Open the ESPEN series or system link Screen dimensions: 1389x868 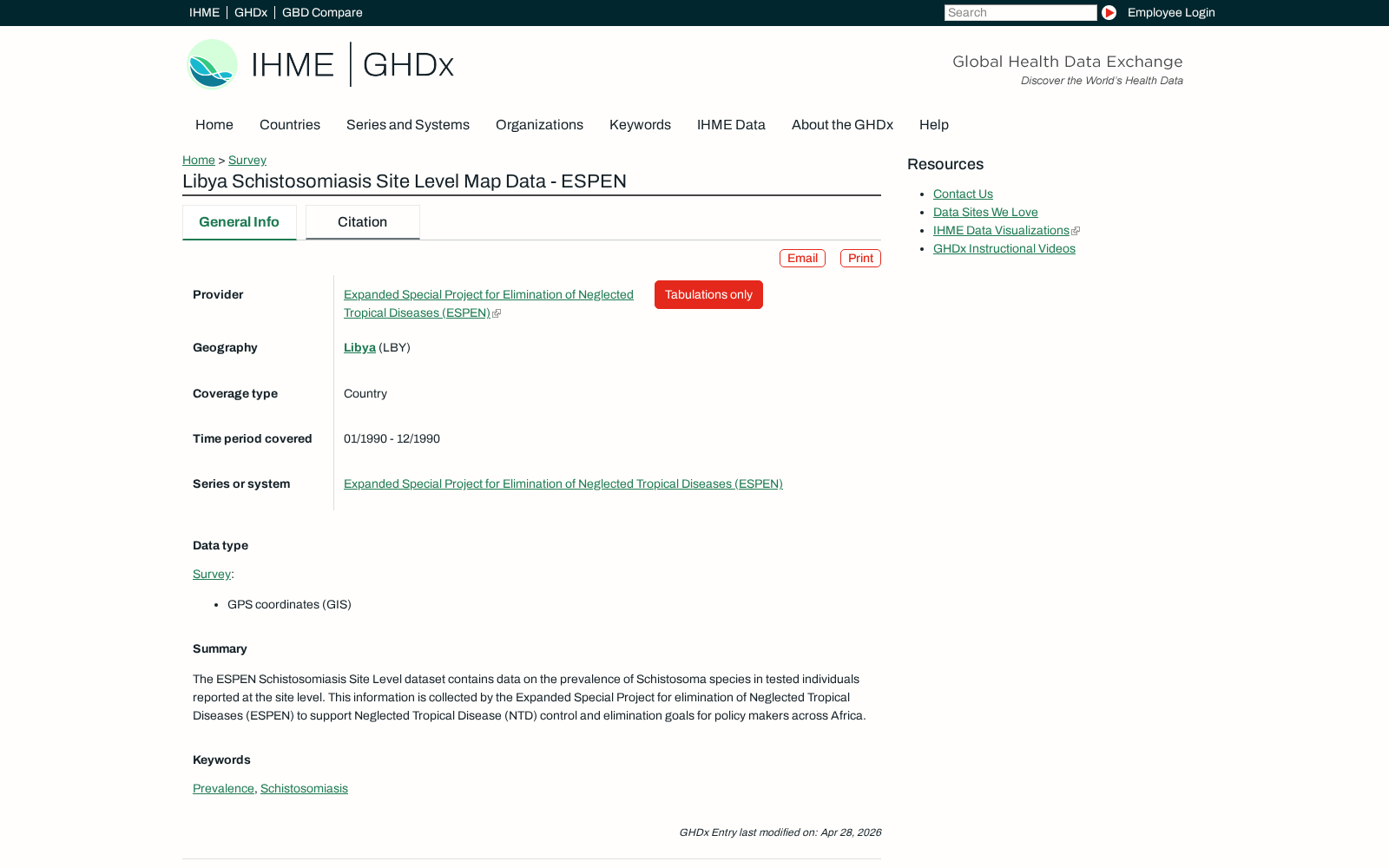tap(563, 483)
